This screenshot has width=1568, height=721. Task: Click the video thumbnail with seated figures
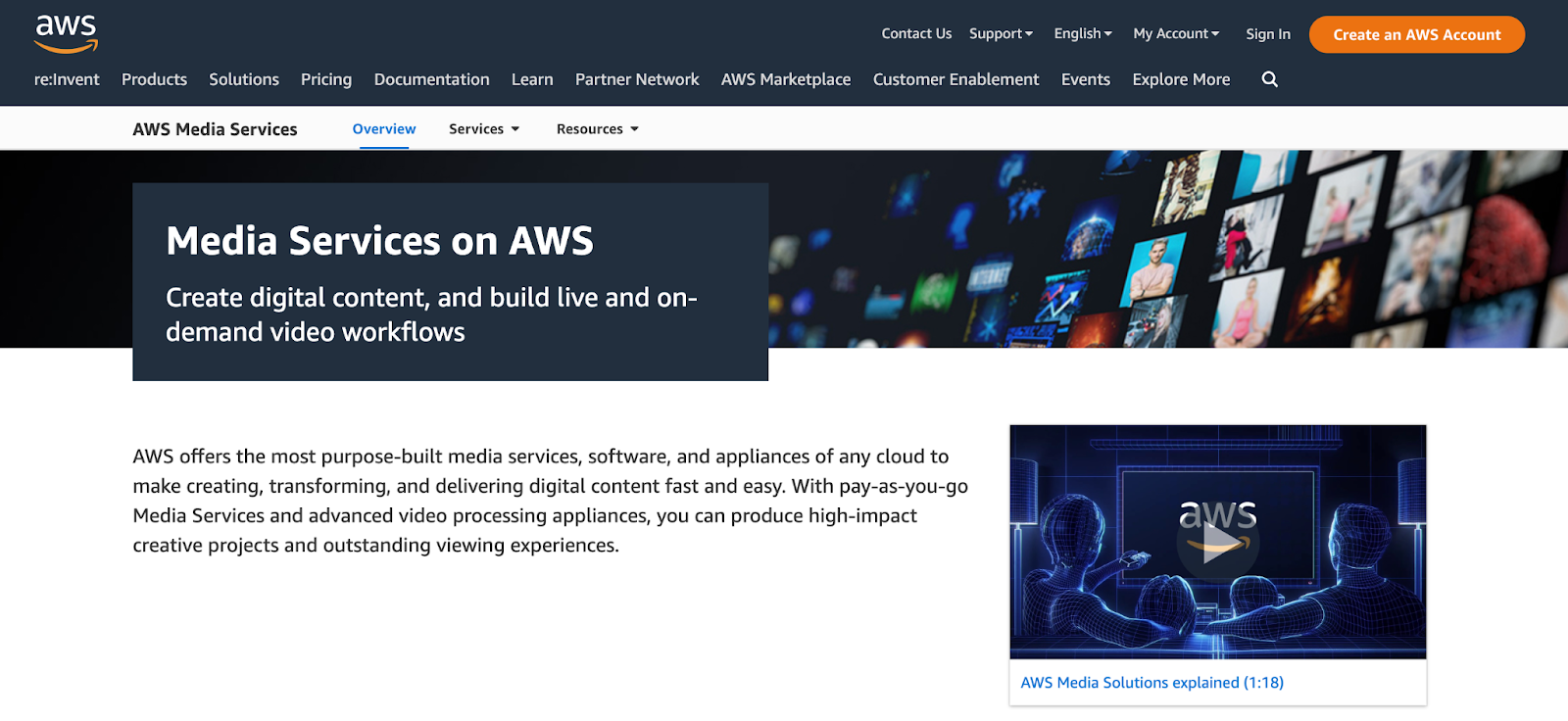point(1217,542)
